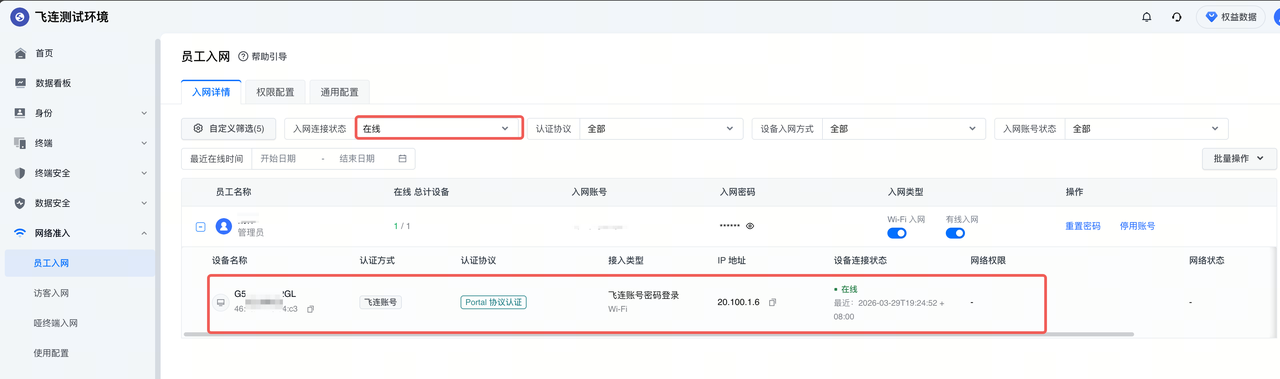Image resolution: width=1280 pixels, height=379 pixels.
Task: Open the 入网连接状态 dropdown
Action: coord(438,129)
